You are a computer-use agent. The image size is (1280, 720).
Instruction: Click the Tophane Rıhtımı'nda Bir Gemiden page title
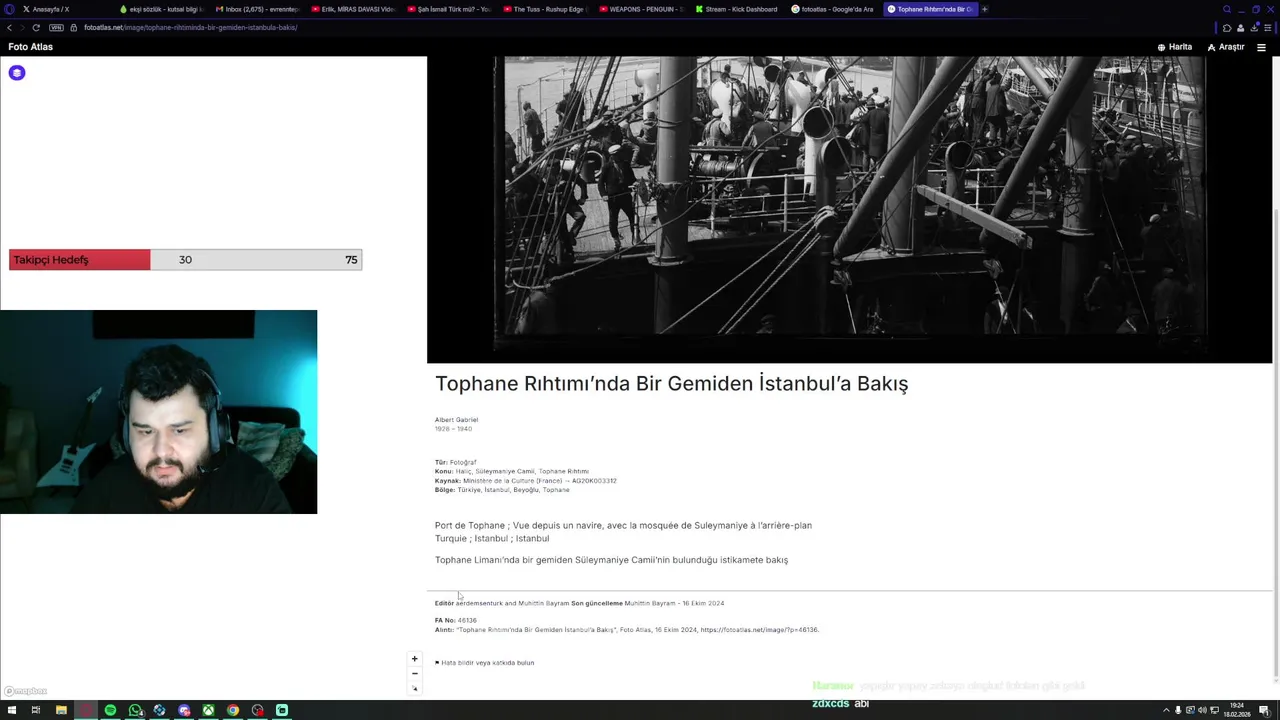pyautogui.click(x=671, y=384)
